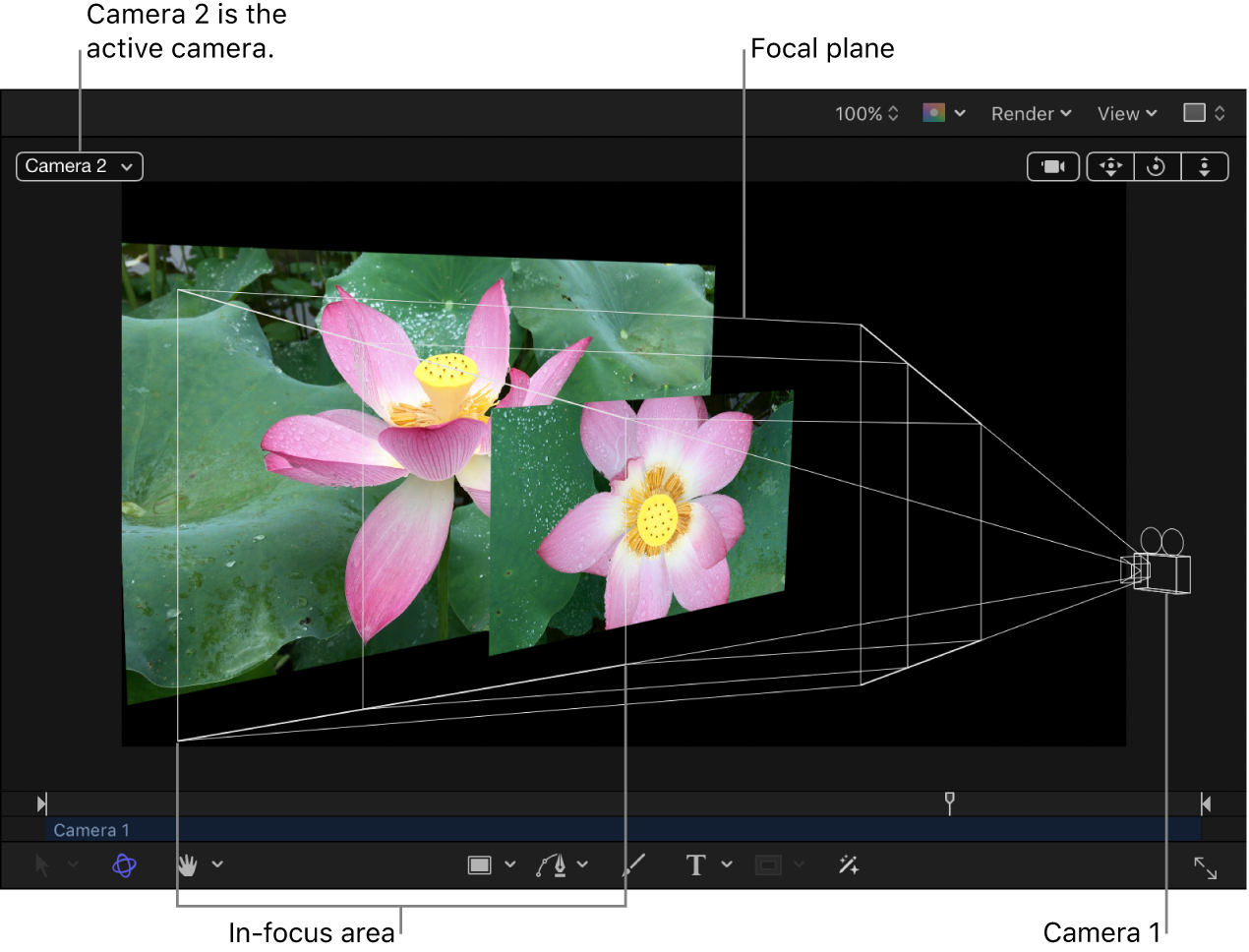Viewport: 1249px width, 952px height.
Task: Open the Render menu
Action: (1031, 113)
